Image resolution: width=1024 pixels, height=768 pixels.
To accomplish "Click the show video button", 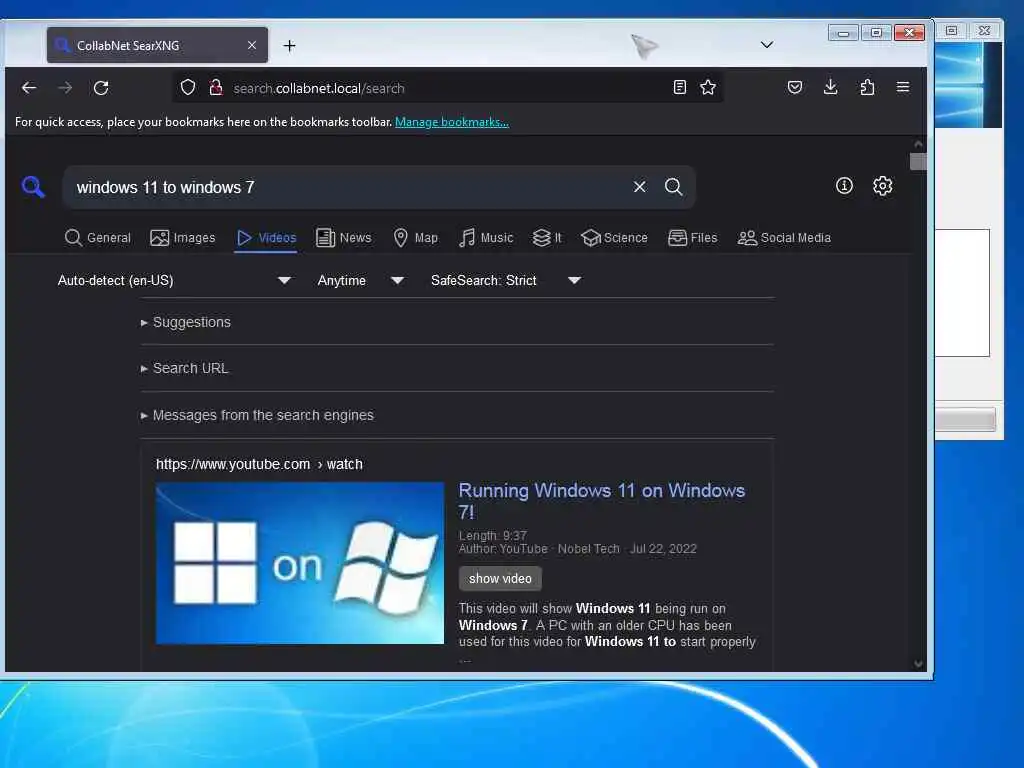I will click(x=500, y=579).
